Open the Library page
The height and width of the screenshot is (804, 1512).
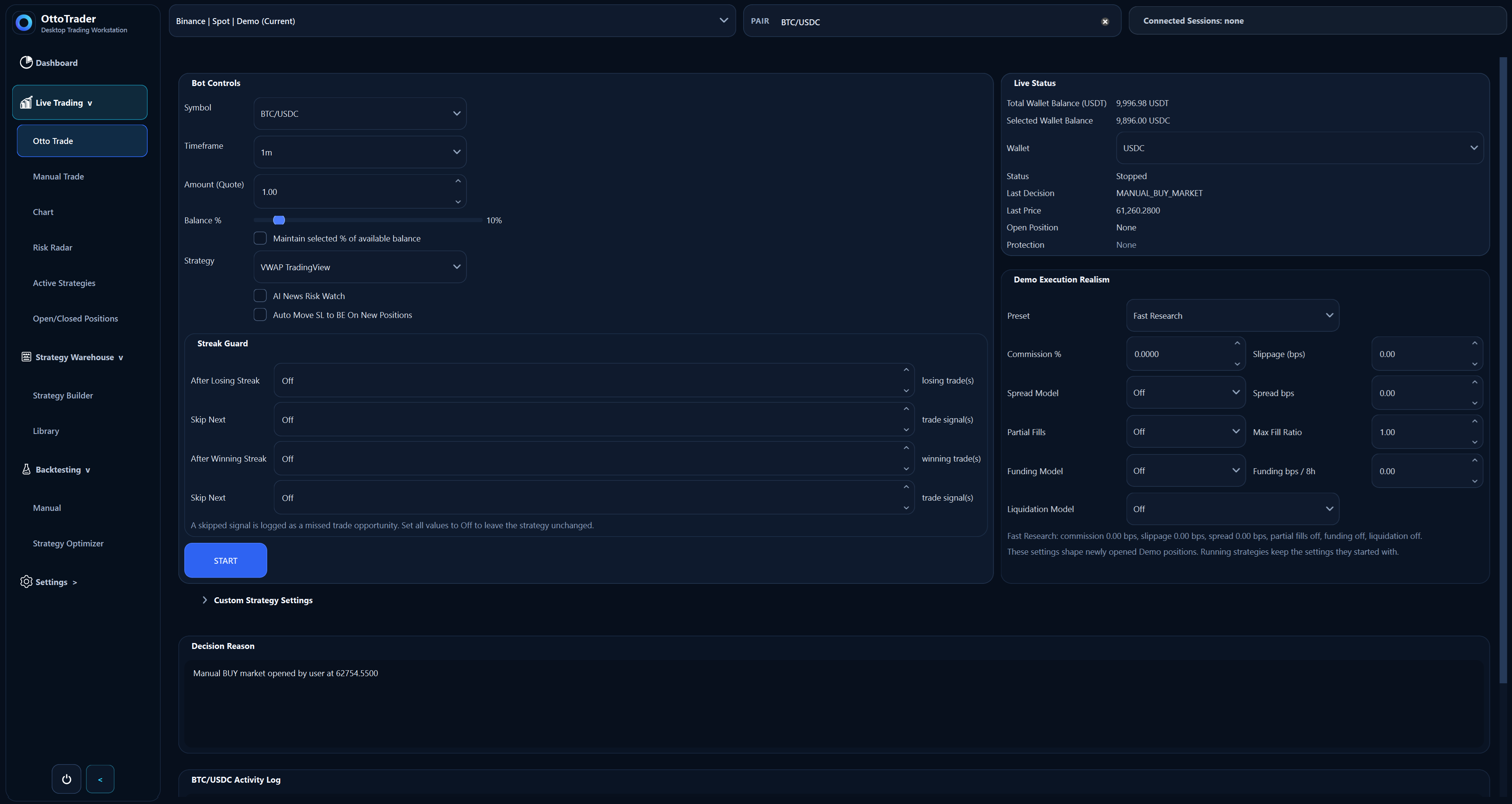click(x=46, y=431)
